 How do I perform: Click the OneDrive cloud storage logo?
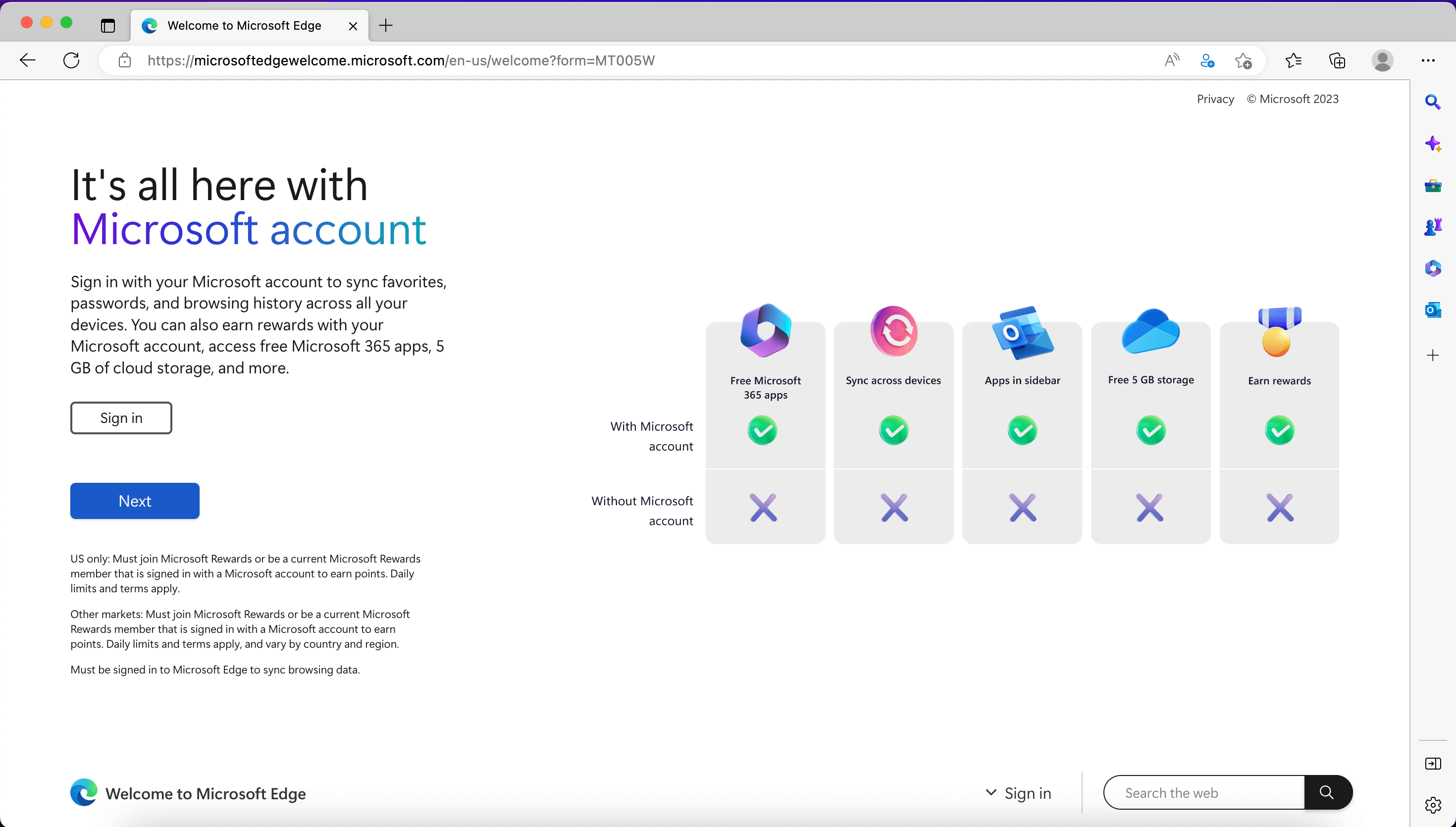tap(1150, 331)
